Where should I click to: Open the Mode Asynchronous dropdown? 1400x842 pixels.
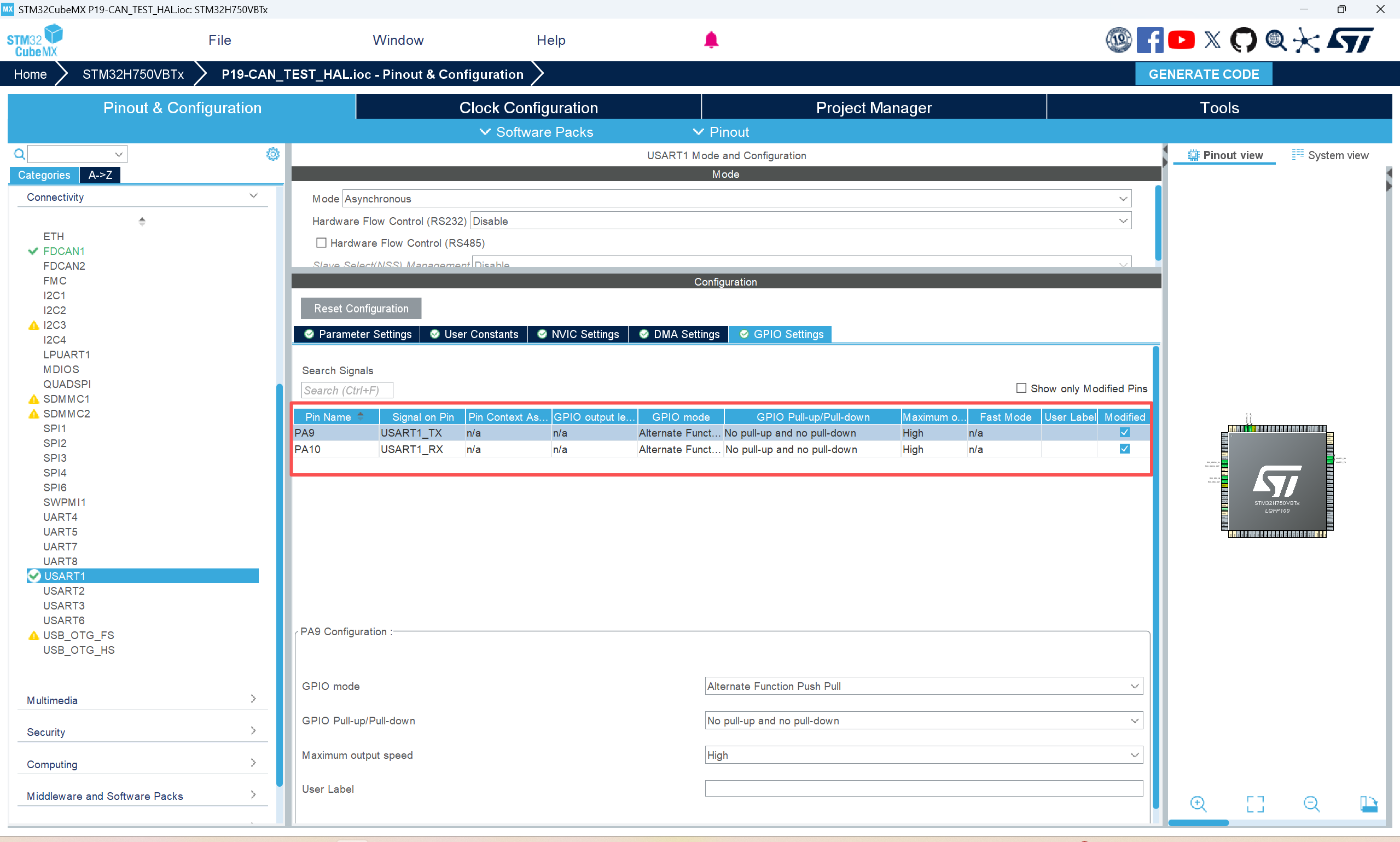click(x=736, y=199)
